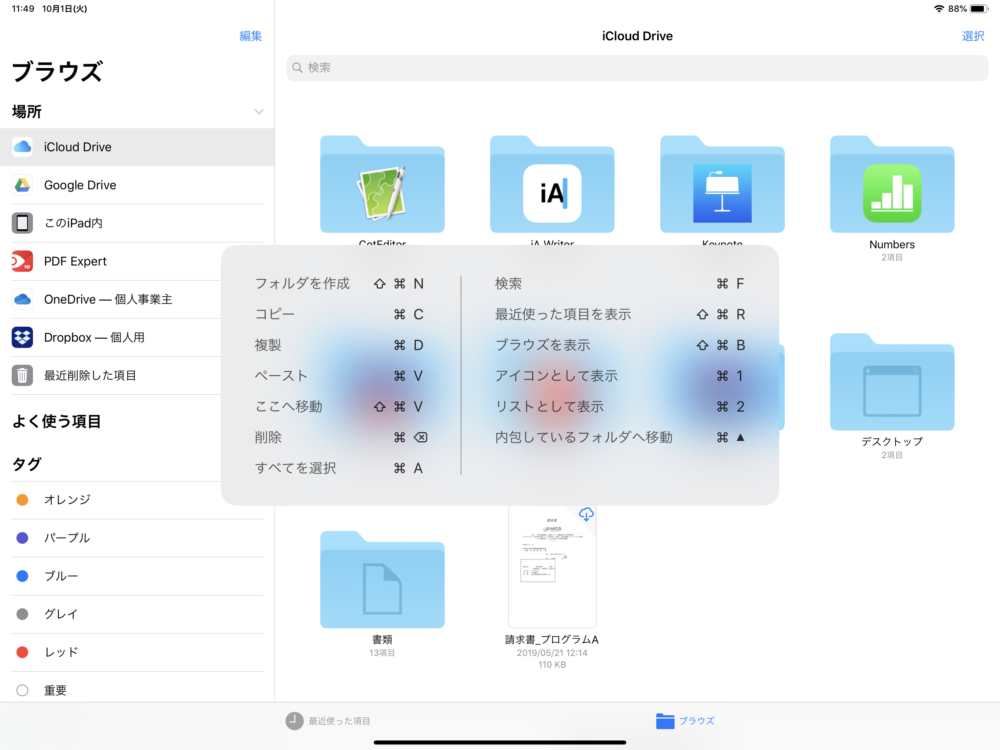Open the デスクトップ folder
Screen dimensions: 1000x750
(892, 385)
